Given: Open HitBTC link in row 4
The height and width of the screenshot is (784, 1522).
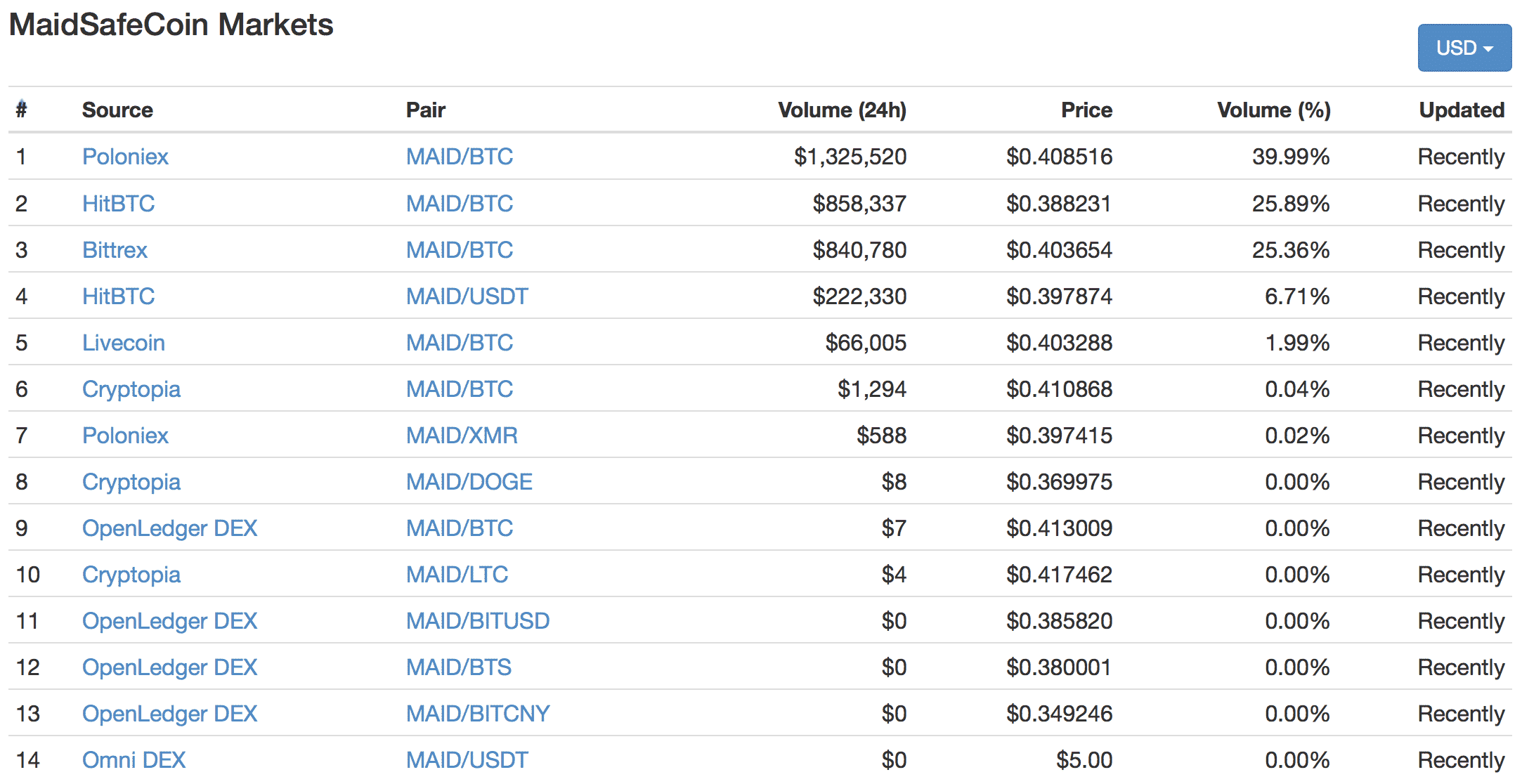Looking at the screenshot, I should (x=118, y=296).
